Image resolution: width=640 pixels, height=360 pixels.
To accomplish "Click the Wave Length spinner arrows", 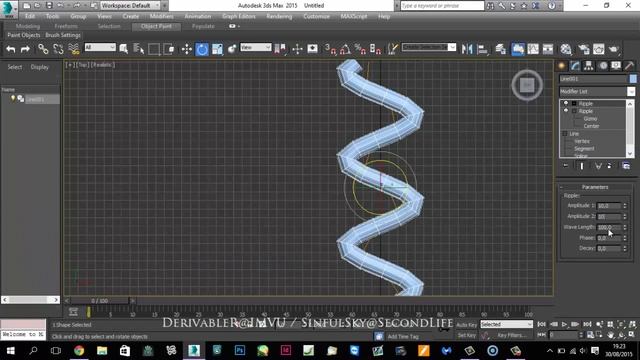I will [x=624, y=227].
